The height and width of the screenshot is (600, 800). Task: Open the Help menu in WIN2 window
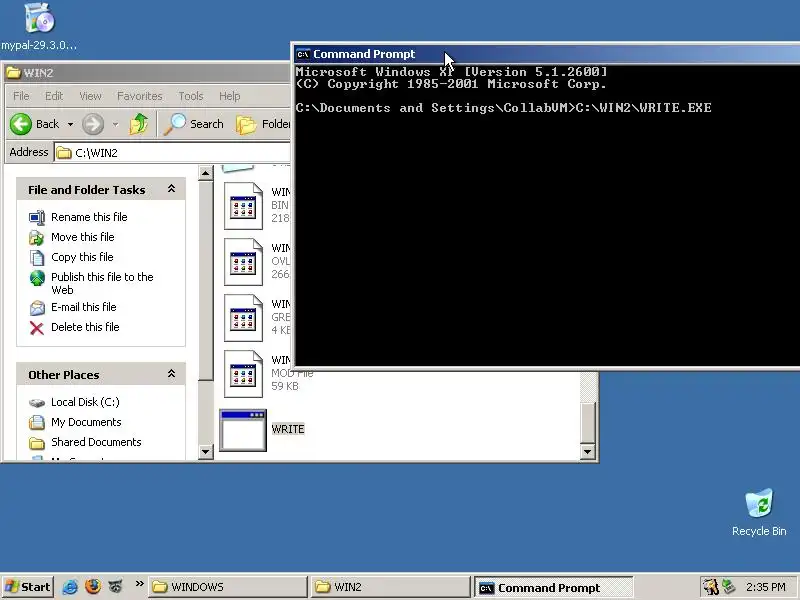coord(230,96)
